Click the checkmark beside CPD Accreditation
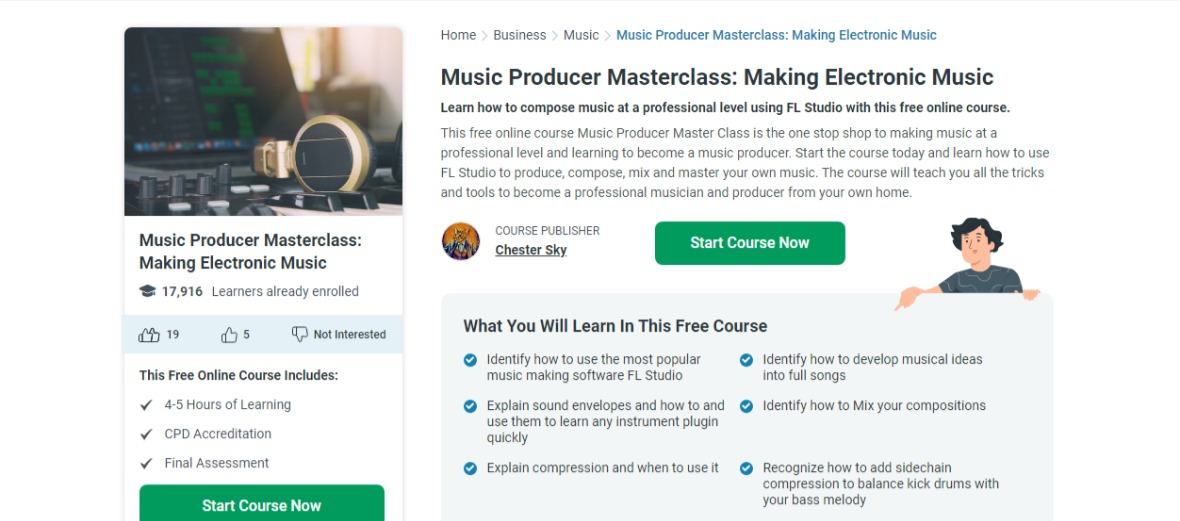The height and width of the screenshot is (521, 1180). click(146, 434)
